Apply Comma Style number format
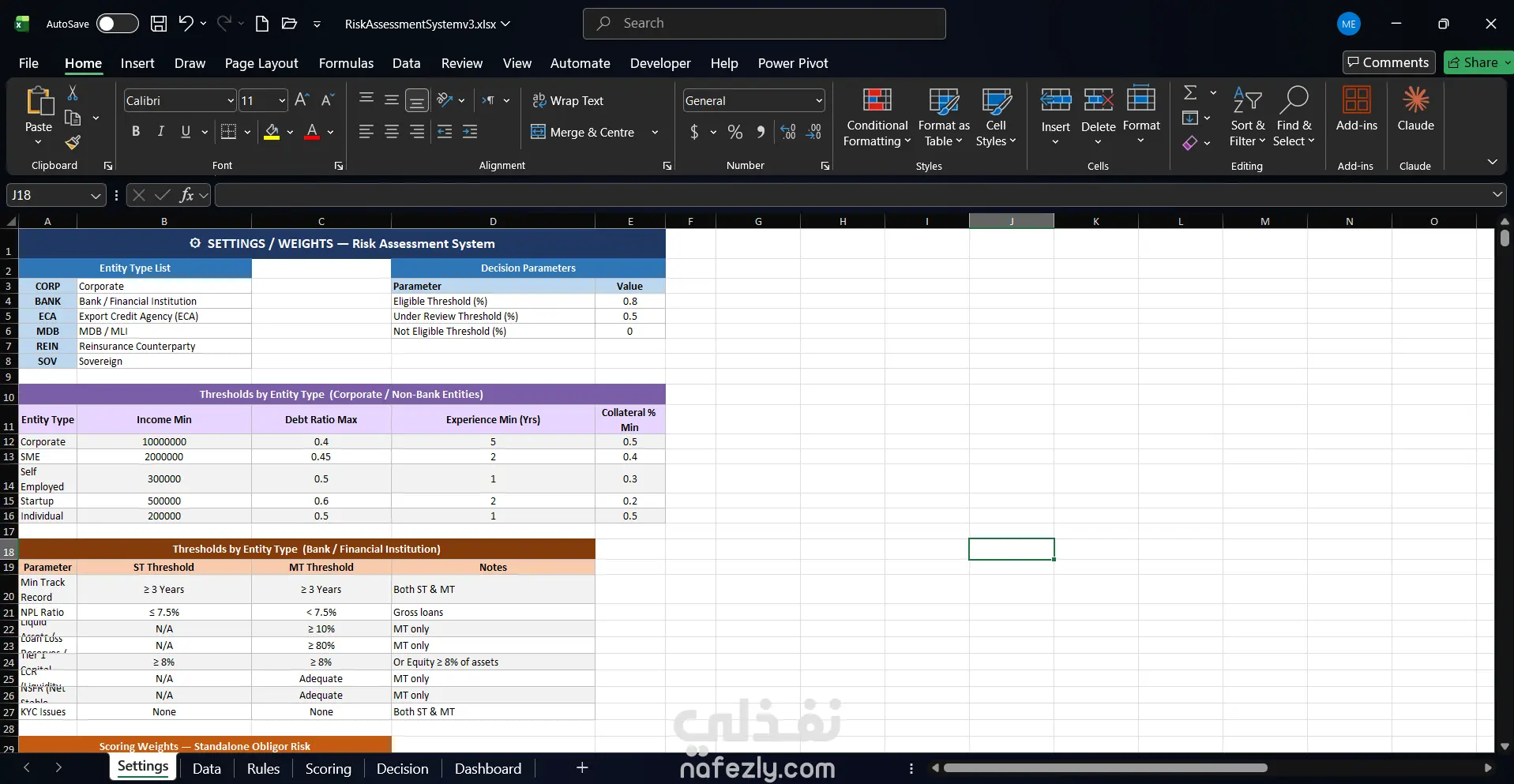This screenshot has height=784, width=1514. coord(761,132)
